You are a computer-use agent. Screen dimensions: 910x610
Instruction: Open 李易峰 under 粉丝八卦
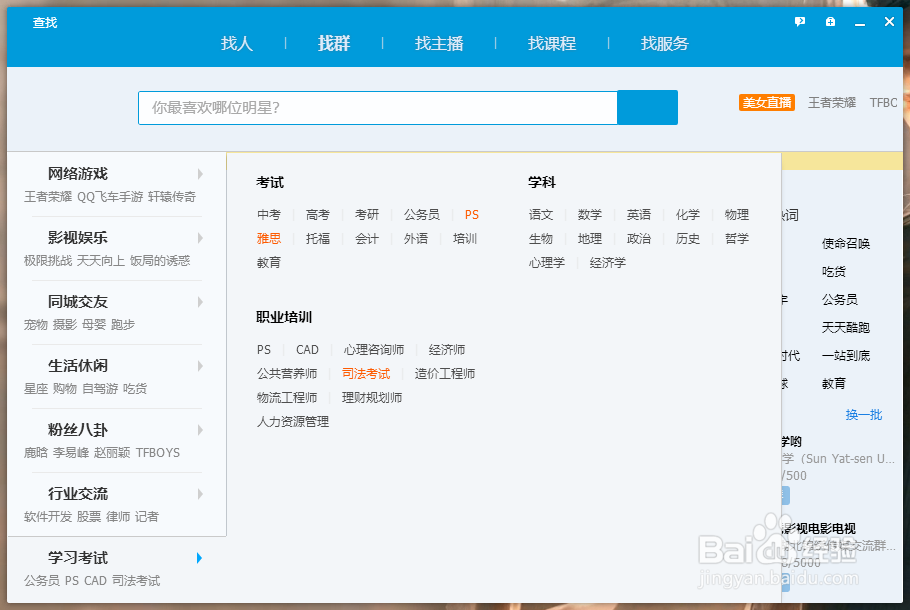[71, 452]
